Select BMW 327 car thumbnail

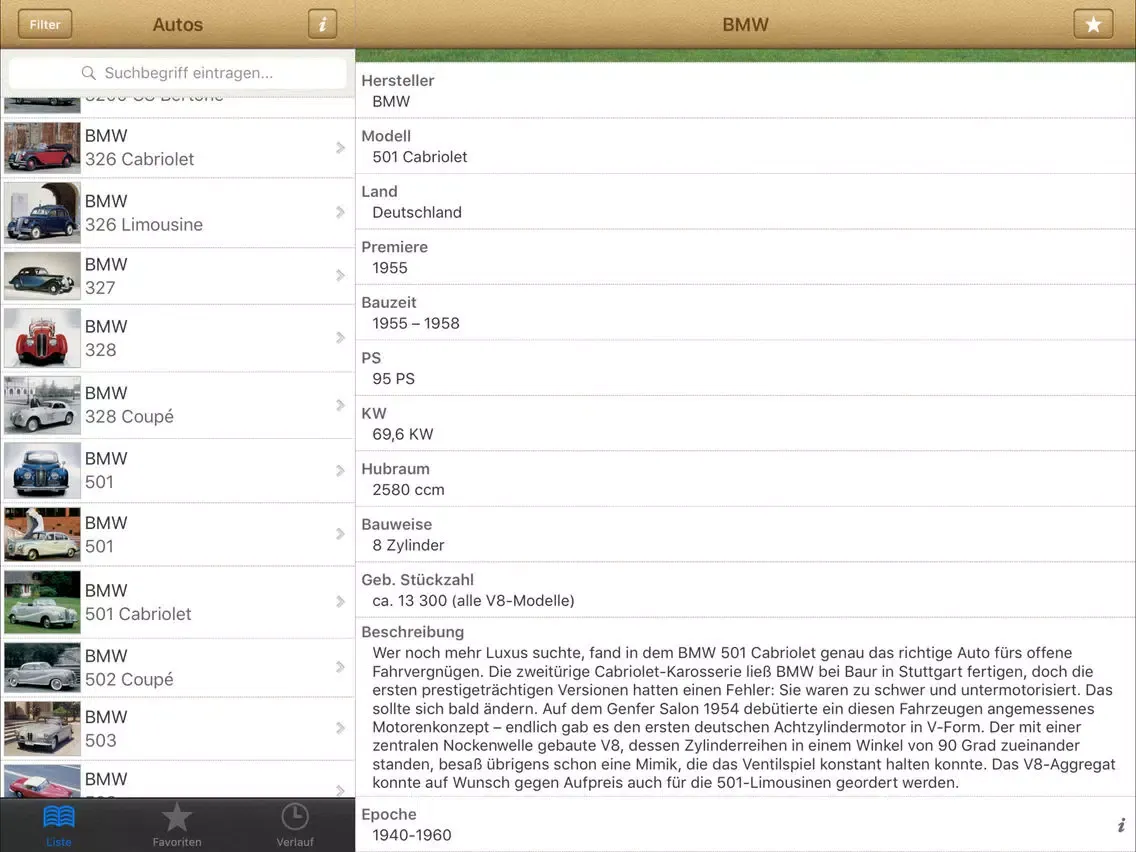[x=42, y=275]
